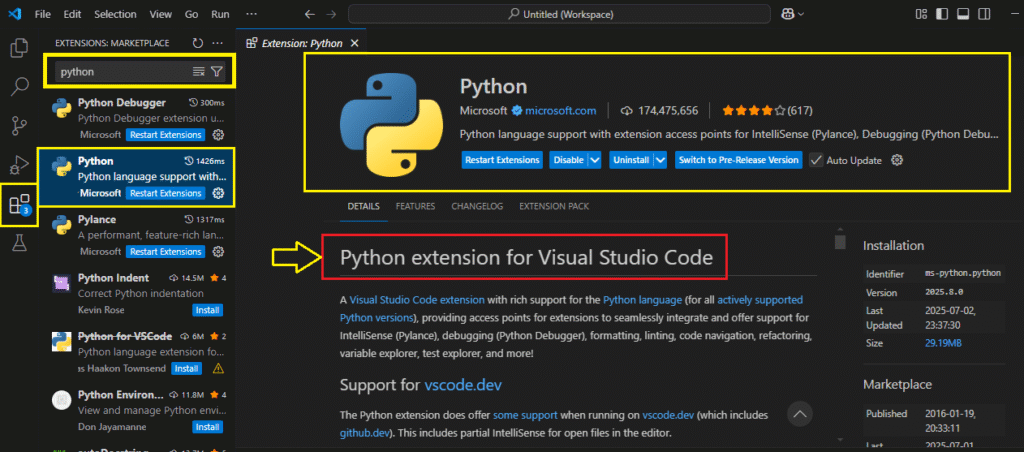Click warning icon on Python for VSCode
Screen dimensions: 1024x452
tap(218, 368)
